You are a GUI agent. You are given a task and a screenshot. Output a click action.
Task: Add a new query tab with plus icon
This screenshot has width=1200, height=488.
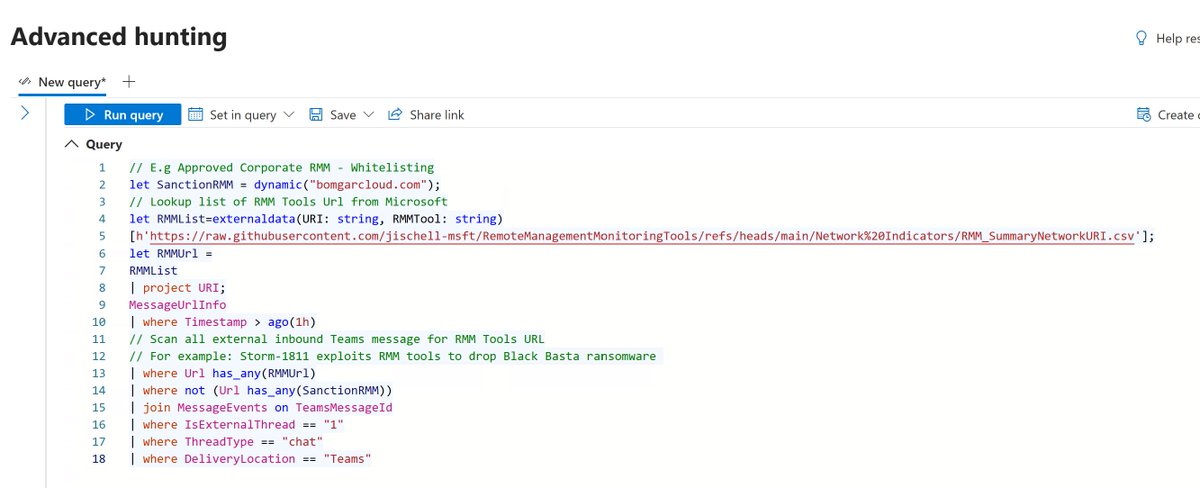pyautogui.click(x=129, y=81)
